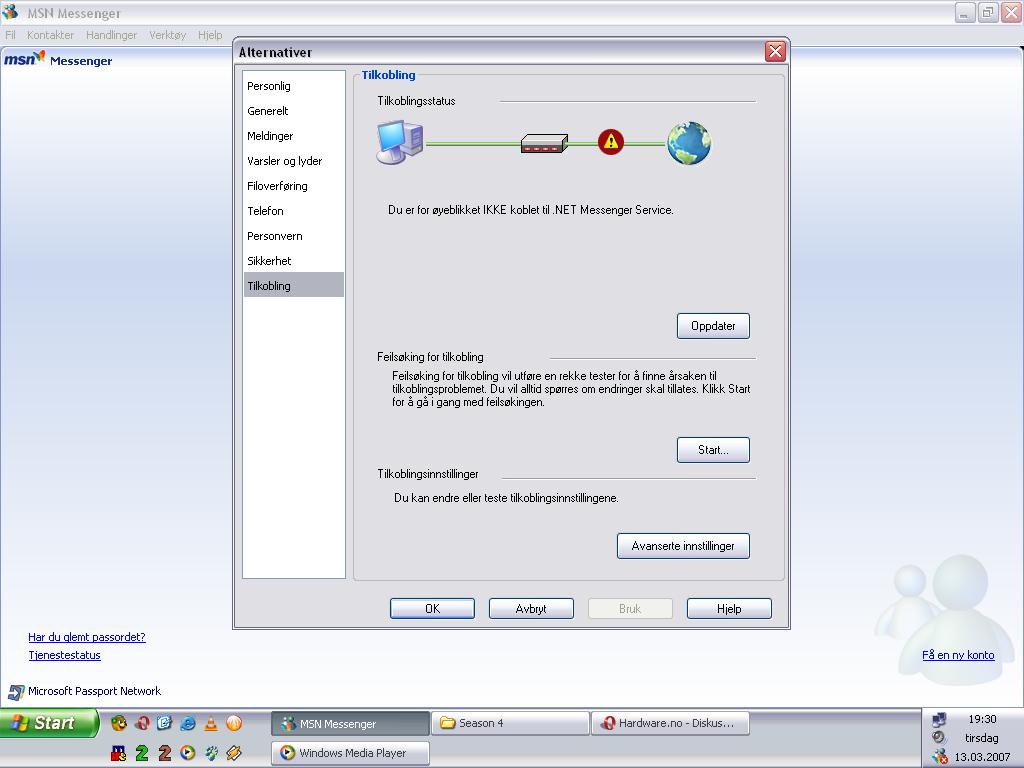
Task: Click the globe icon in connection diagram
Action: (x=689, y=143)
